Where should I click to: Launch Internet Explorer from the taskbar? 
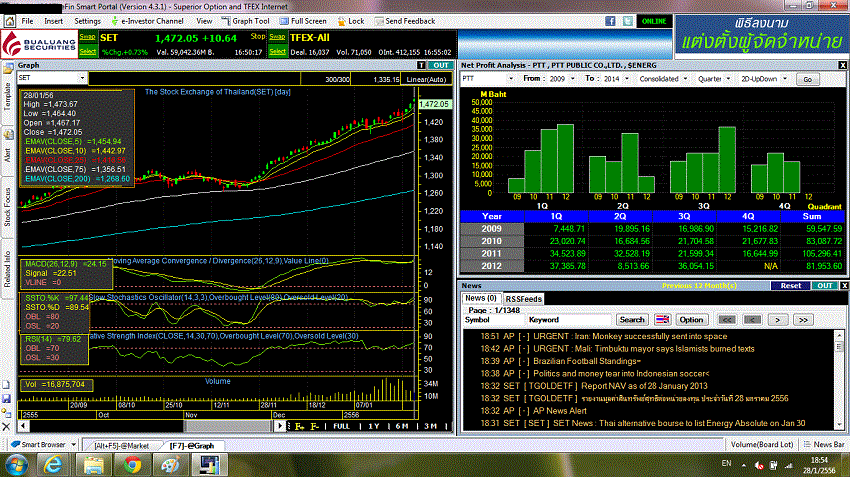(53, 465)
